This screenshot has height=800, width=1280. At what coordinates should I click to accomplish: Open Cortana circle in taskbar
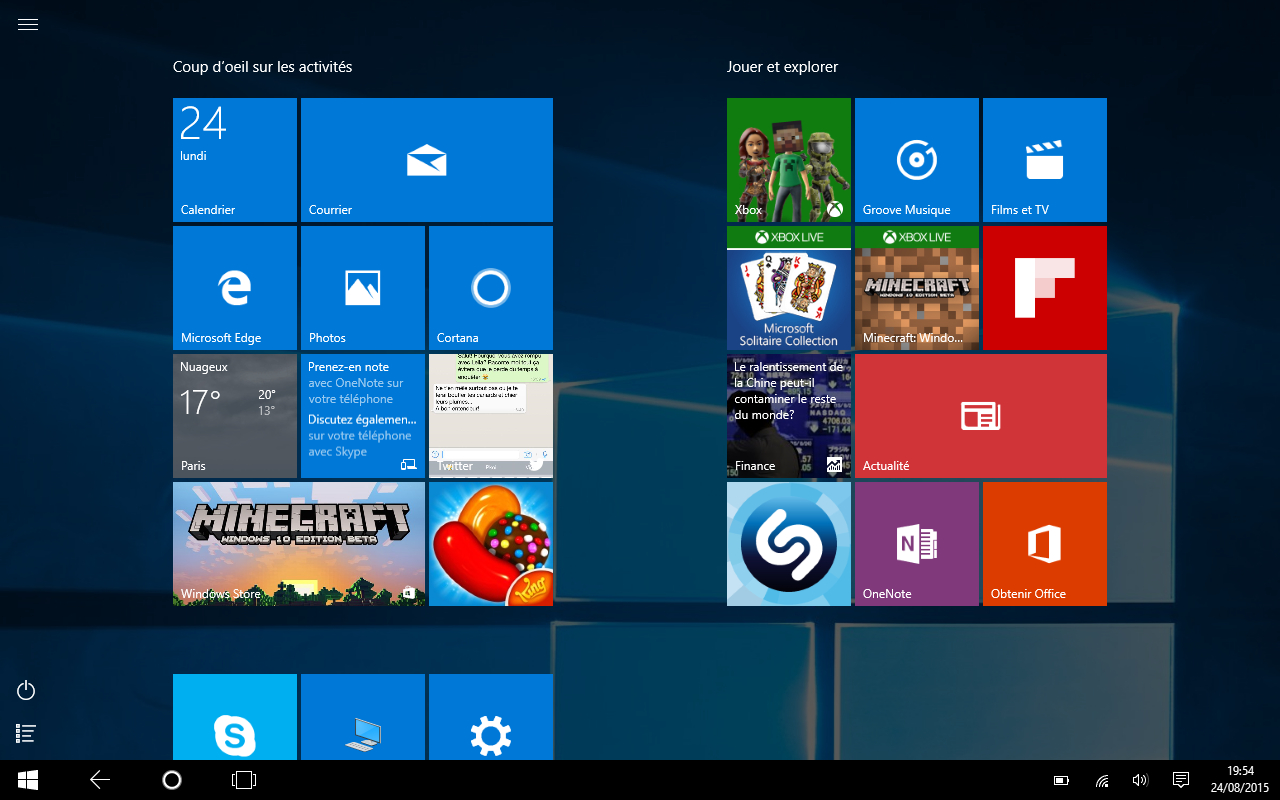pos(172,780)
